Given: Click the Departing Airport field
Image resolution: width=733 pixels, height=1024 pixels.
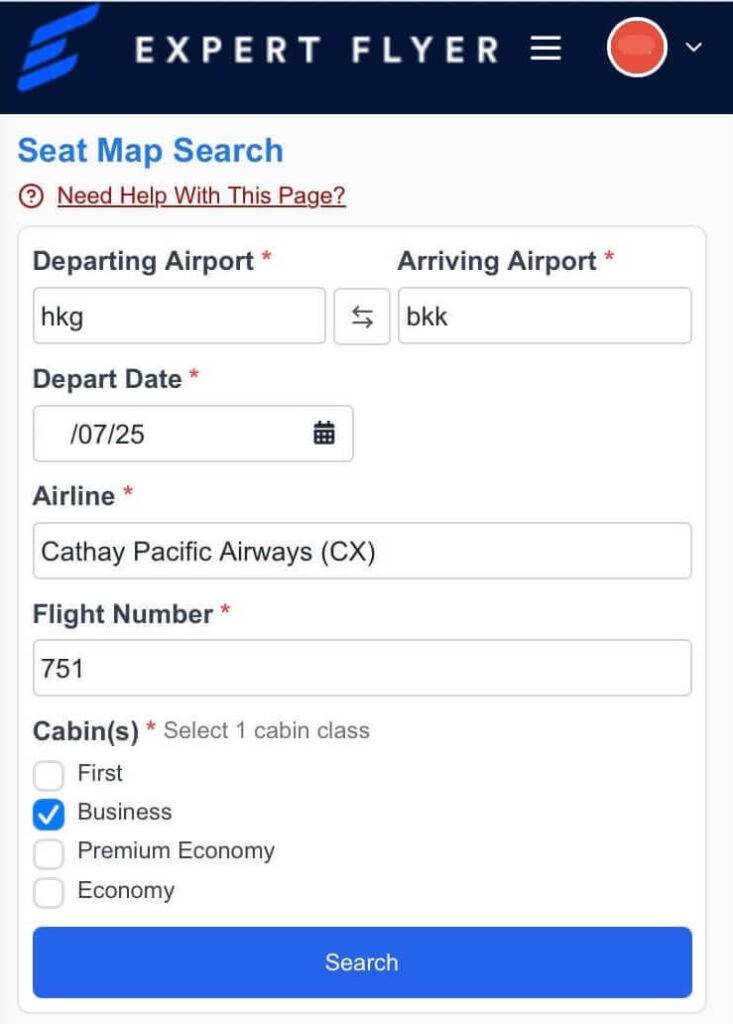Looking at the screenshot, I should (179, 316).
